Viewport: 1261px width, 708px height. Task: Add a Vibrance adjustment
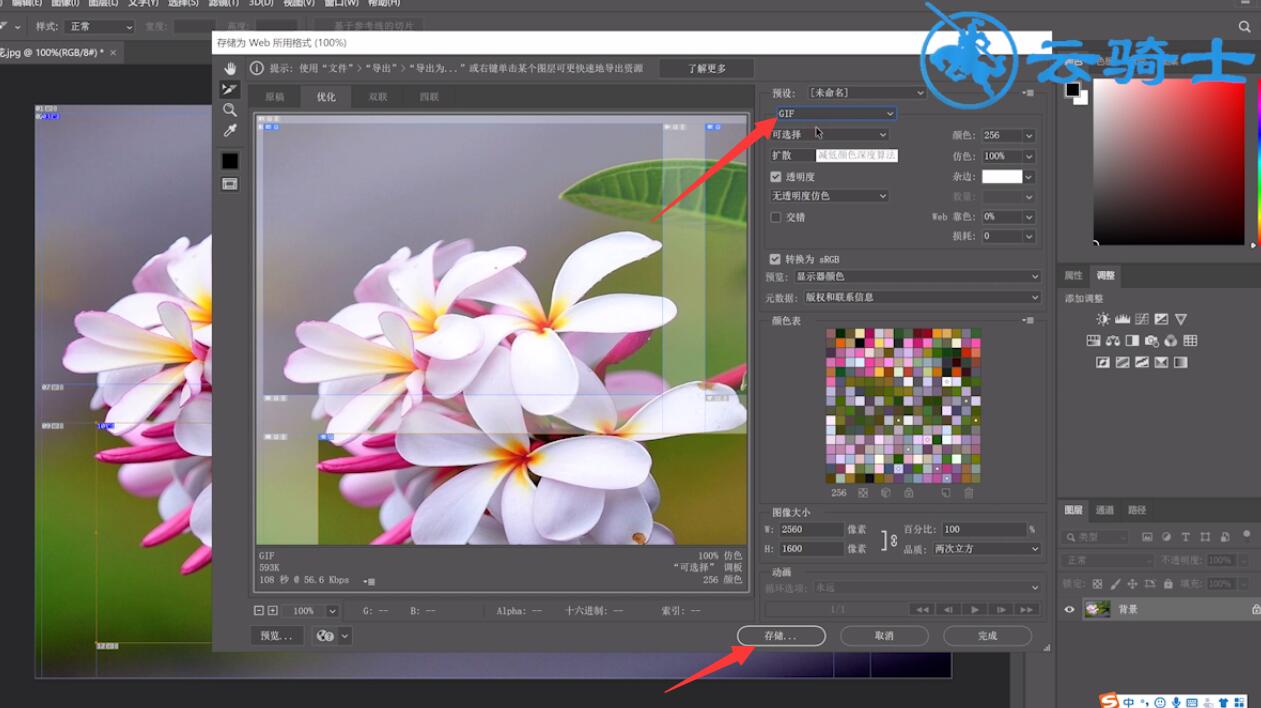click(x=1181, y=319)
